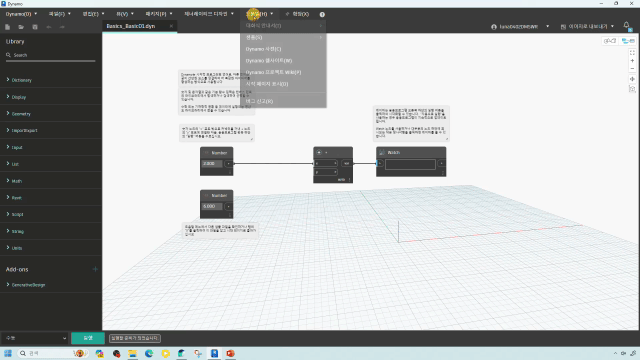Image resolution: width=640 pixels, height=360 pixels.
Task: Open the user account dropdown
Action: pos(547,27)
